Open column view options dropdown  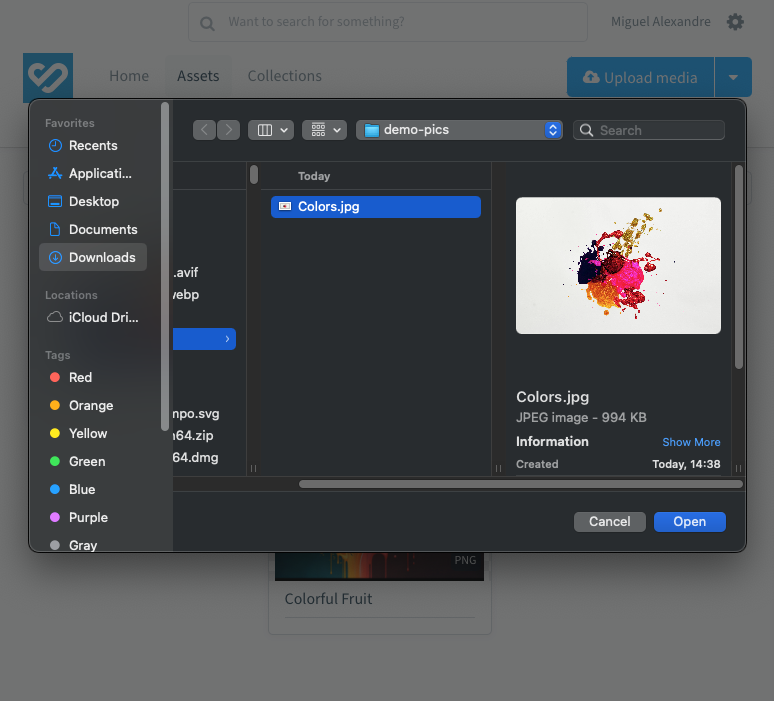pyautogui.click(x=271, y=130)
